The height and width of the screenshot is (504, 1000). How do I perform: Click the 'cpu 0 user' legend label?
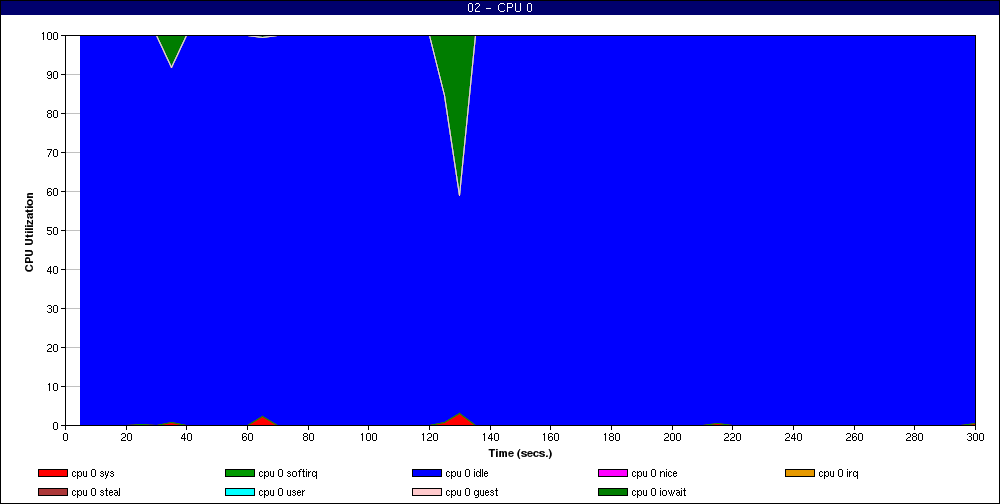pos(282,492)
